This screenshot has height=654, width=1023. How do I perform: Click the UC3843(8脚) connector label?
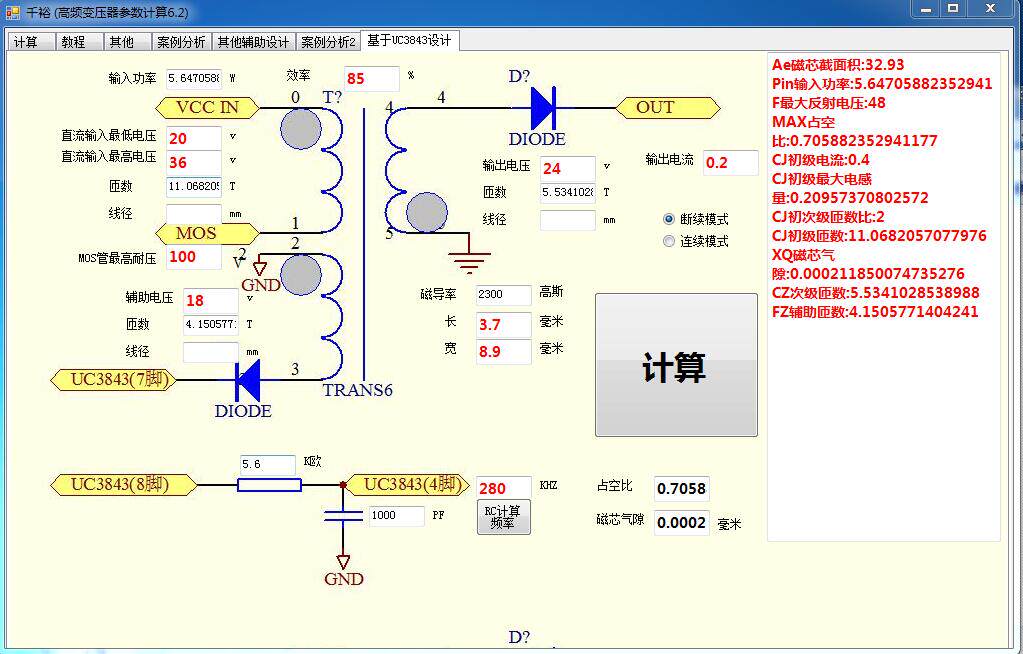pos(122,484)
